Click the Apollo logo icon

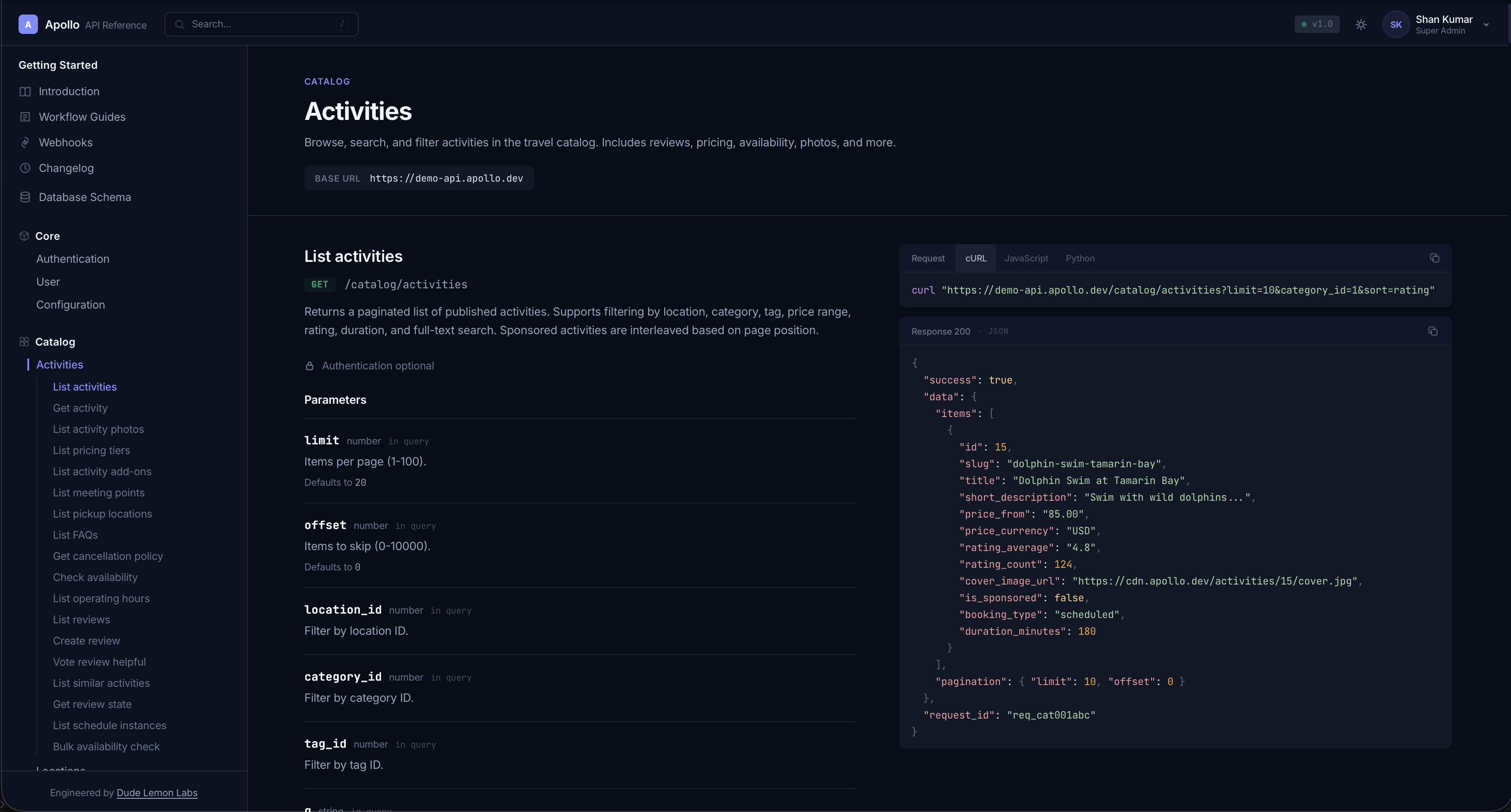[28, 24]
